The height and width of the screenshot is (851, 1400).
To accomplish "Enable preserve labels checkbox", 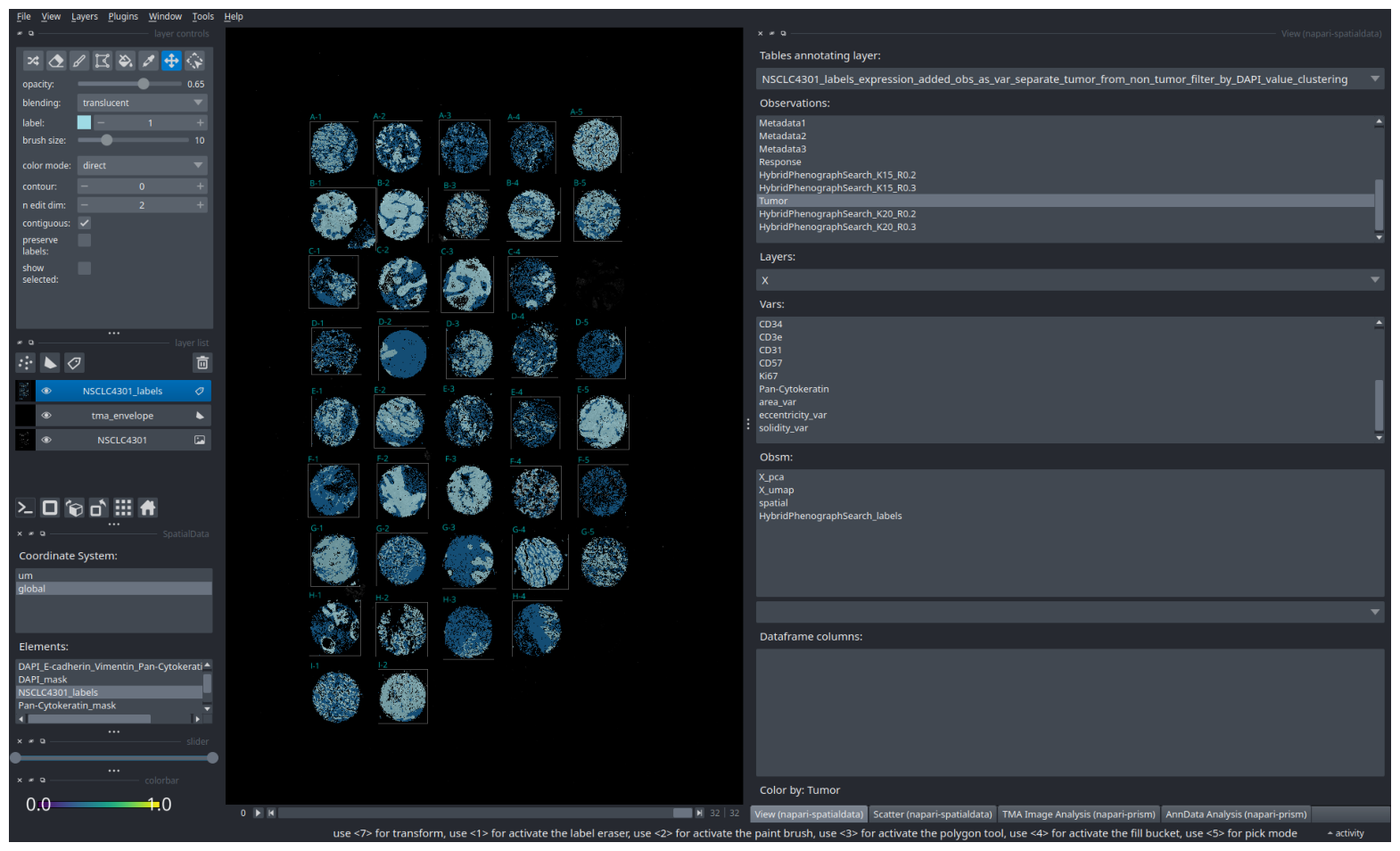I will [x=85, y=240].
